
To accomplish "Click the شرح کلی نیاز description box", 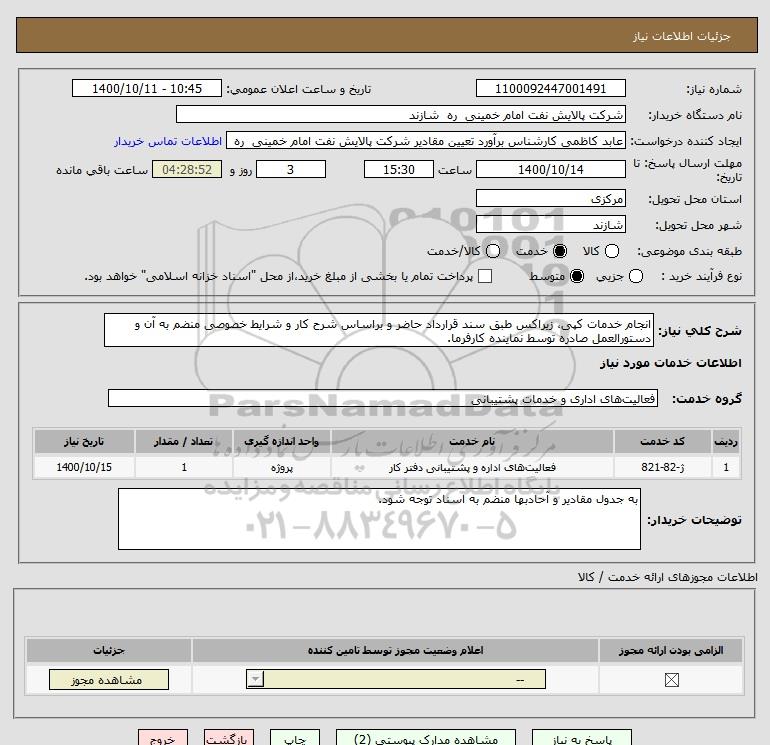I will tap(379, 331).
